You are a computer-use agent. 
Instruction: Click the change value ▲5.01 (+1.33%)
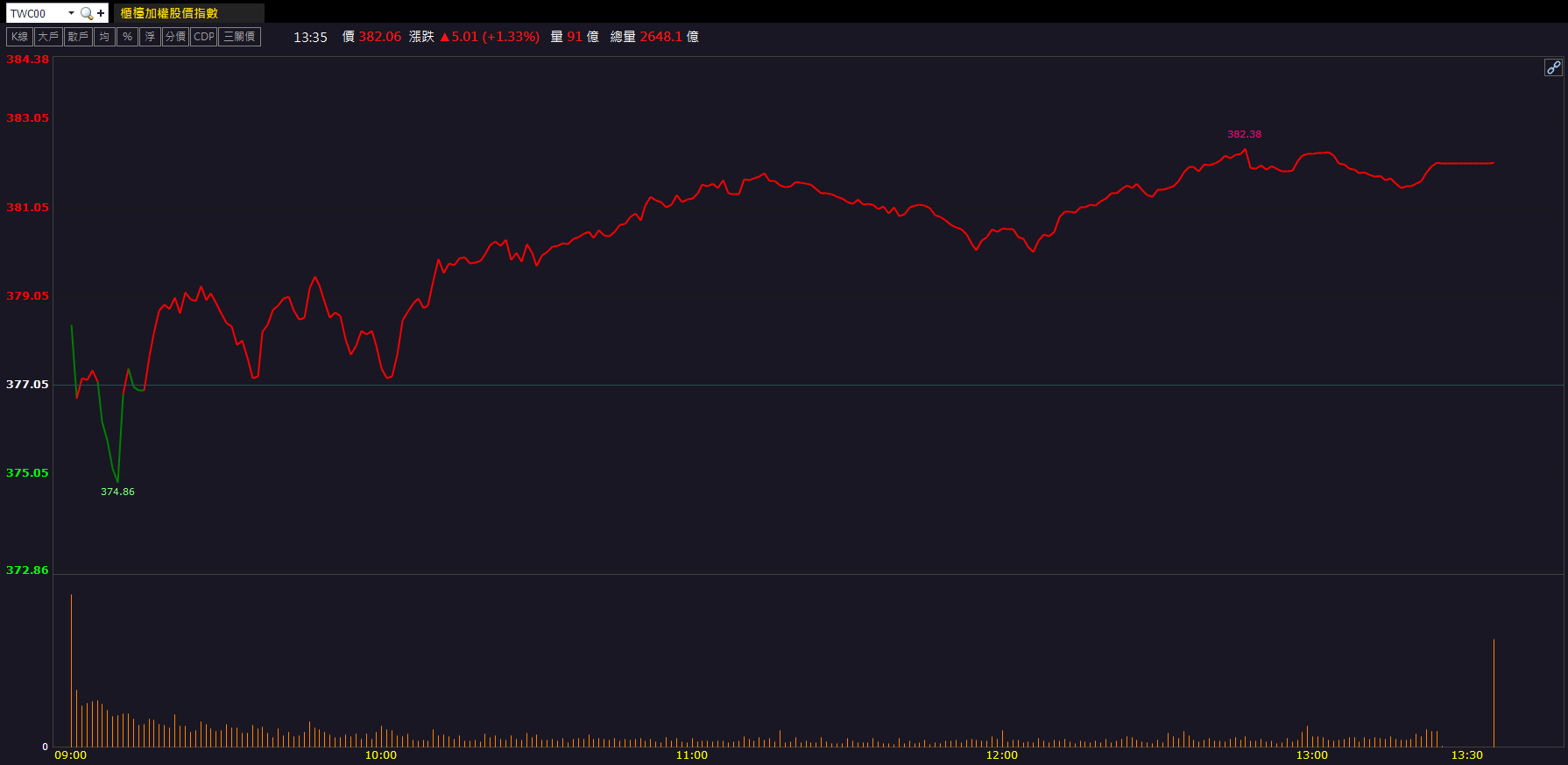(490, 37)
